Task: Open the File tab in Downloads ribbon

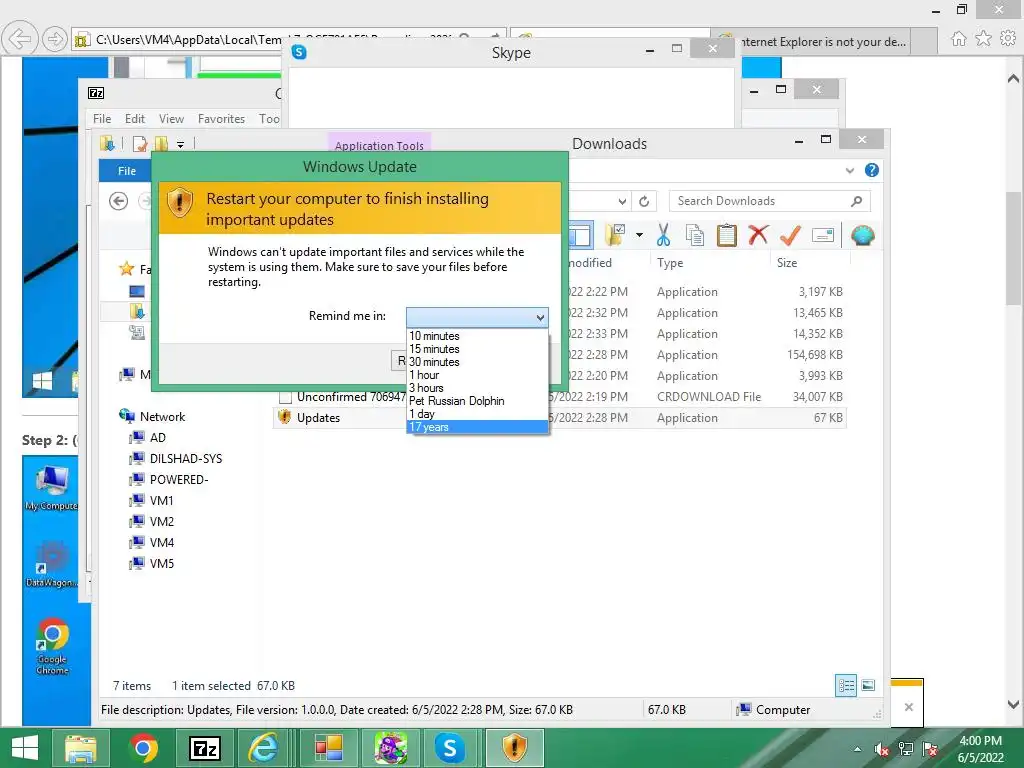Action: click(126, 170)
